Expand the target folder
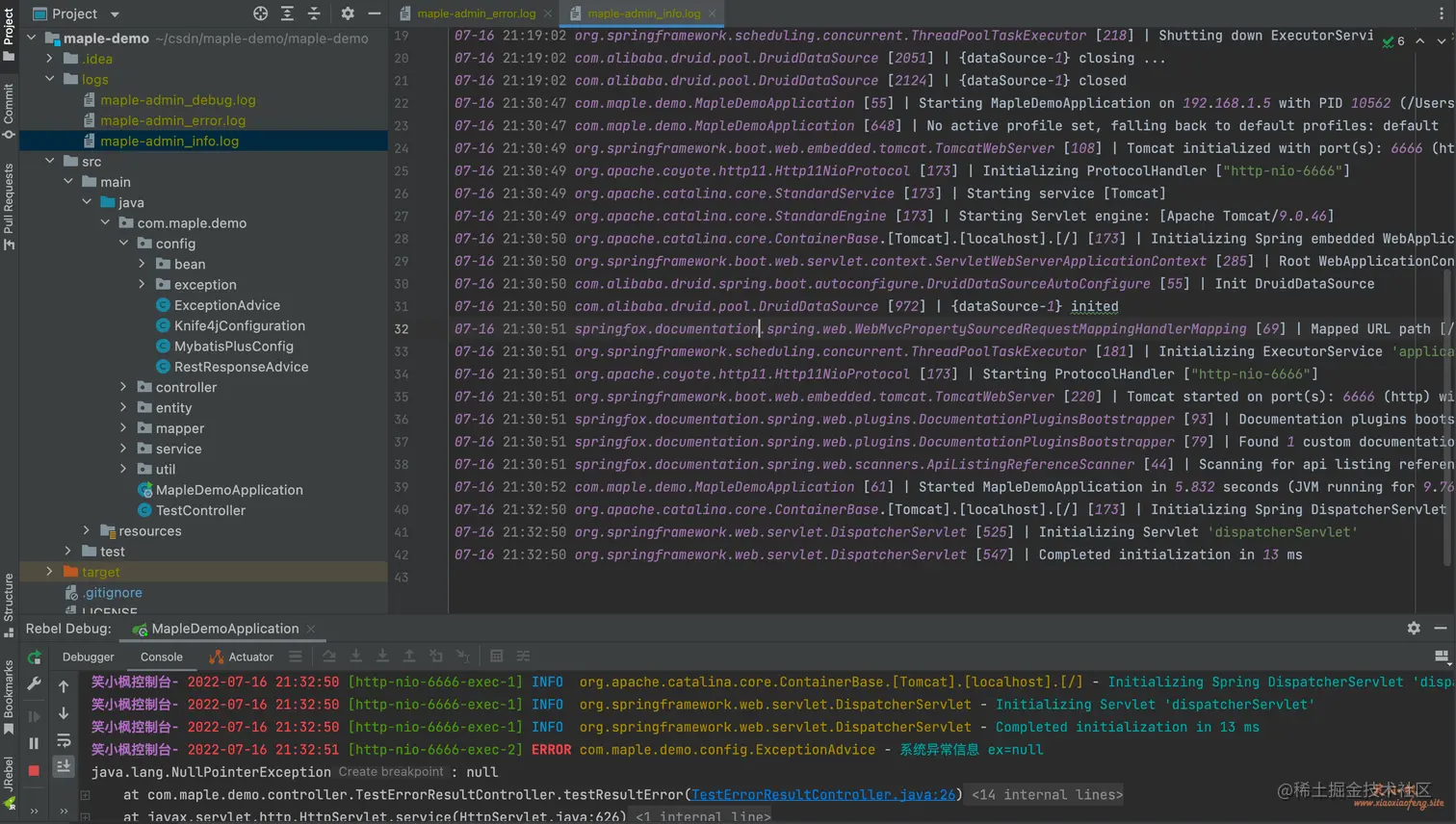The width and height of the screenshot is (1456, 824). pos(50,572)
